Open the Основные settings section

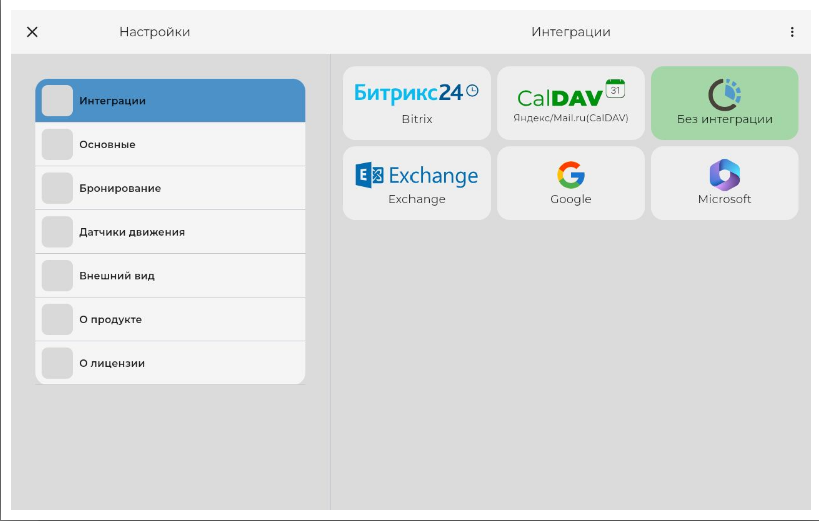click(170, 144)
